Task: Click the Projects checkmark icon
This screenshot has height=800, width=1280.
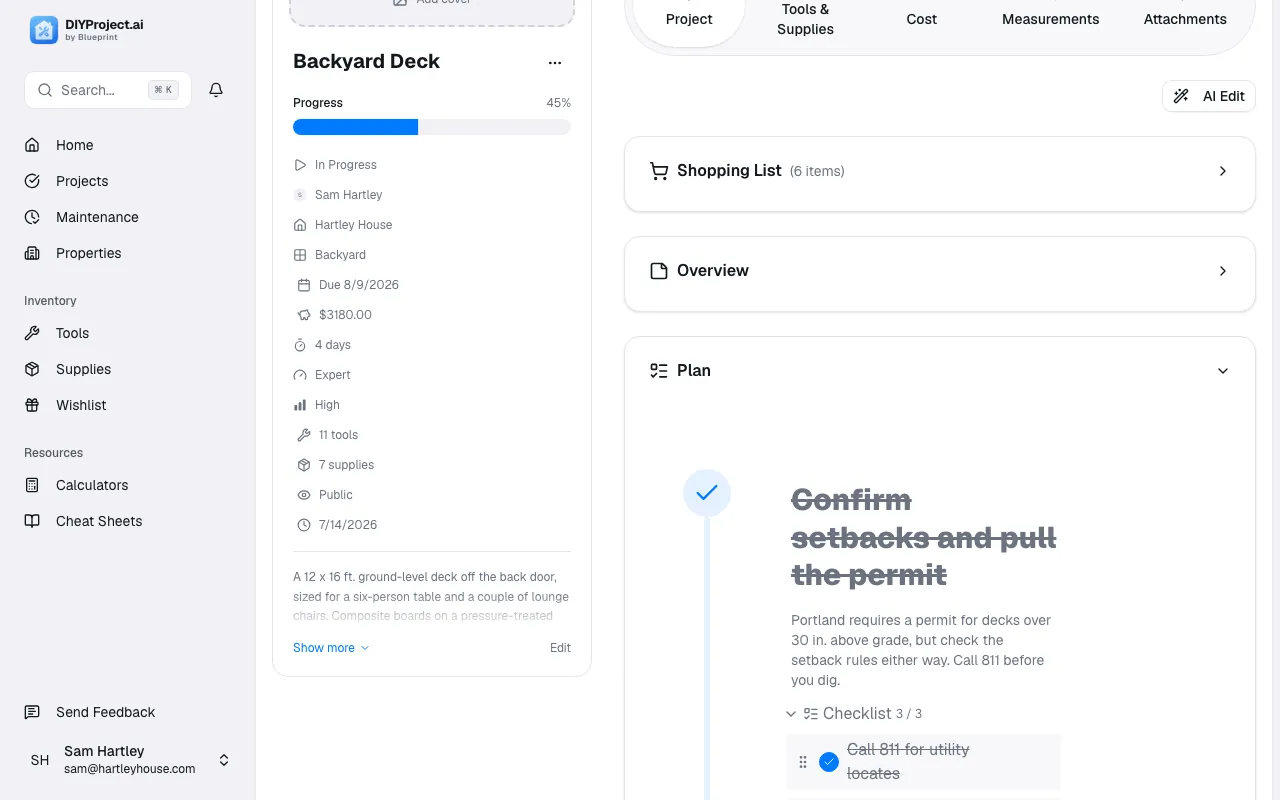Action: [32, 181]
